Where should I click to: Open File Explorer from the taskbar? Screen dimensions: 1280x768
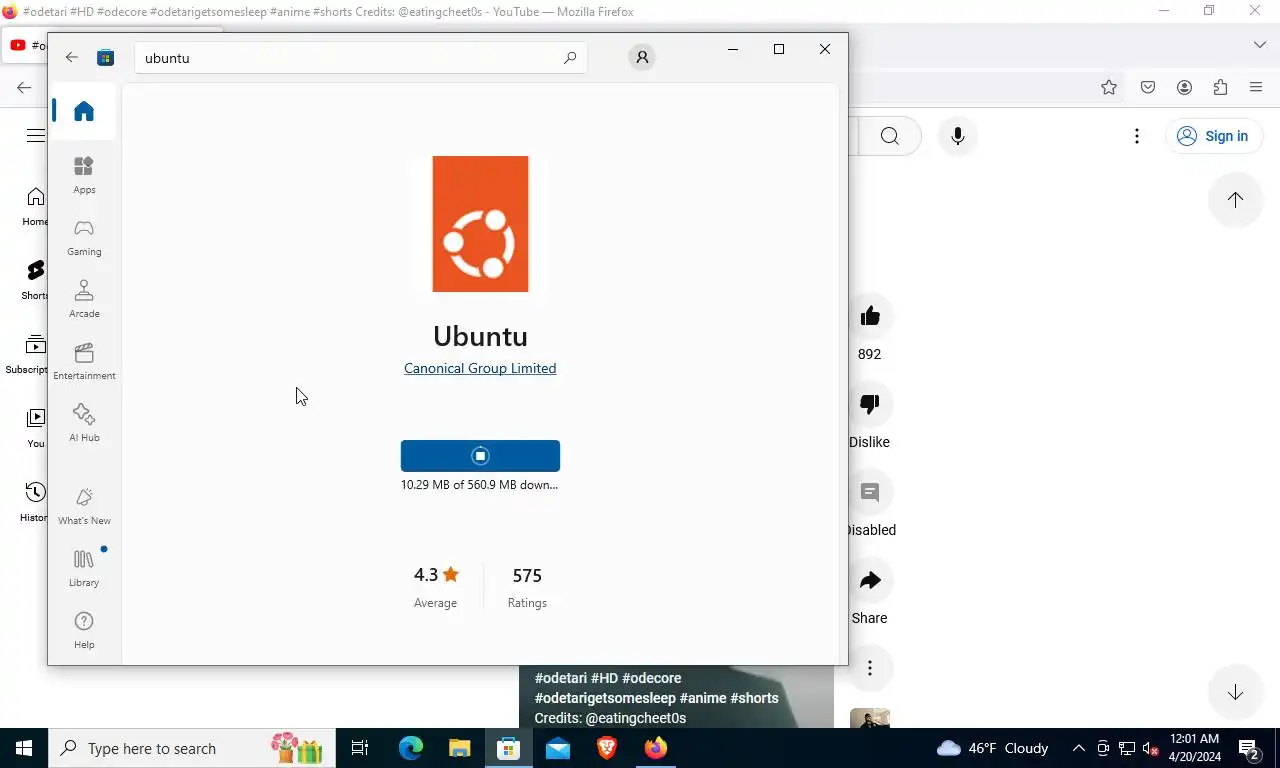(x=459, y=748)
